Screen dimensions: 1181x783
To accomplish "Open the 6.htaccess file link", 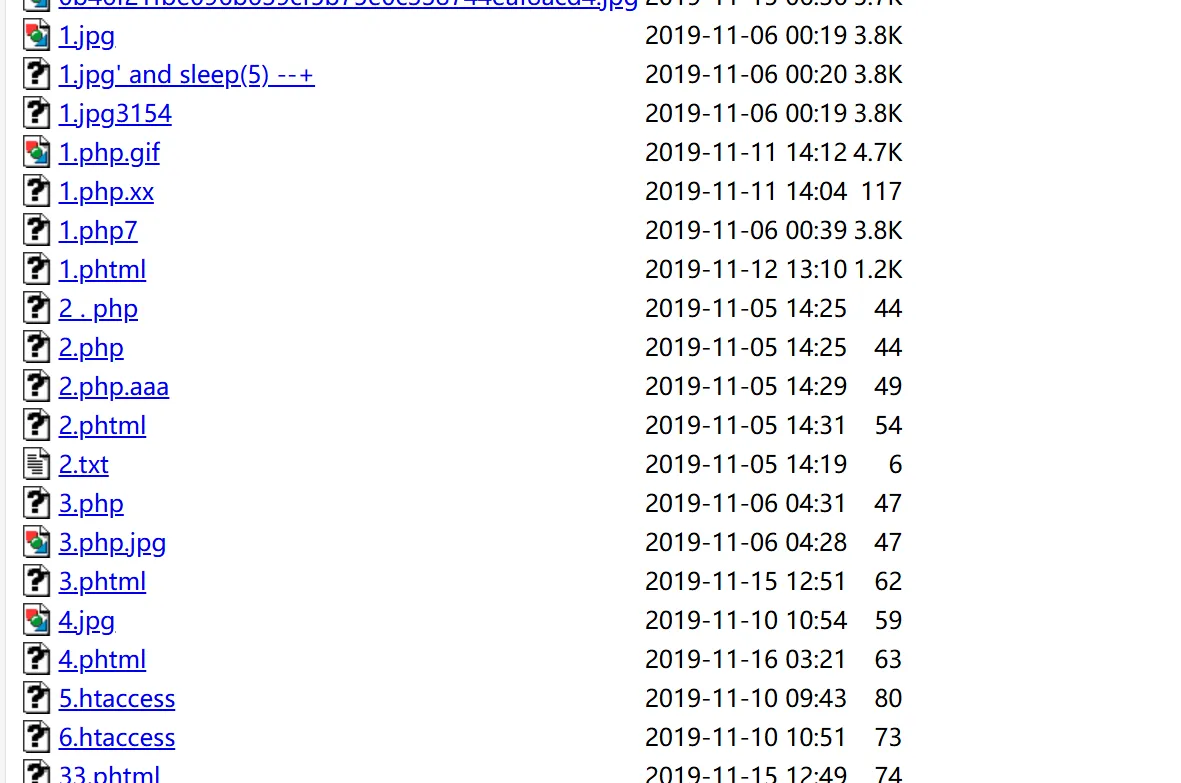I will click(117, 737).
